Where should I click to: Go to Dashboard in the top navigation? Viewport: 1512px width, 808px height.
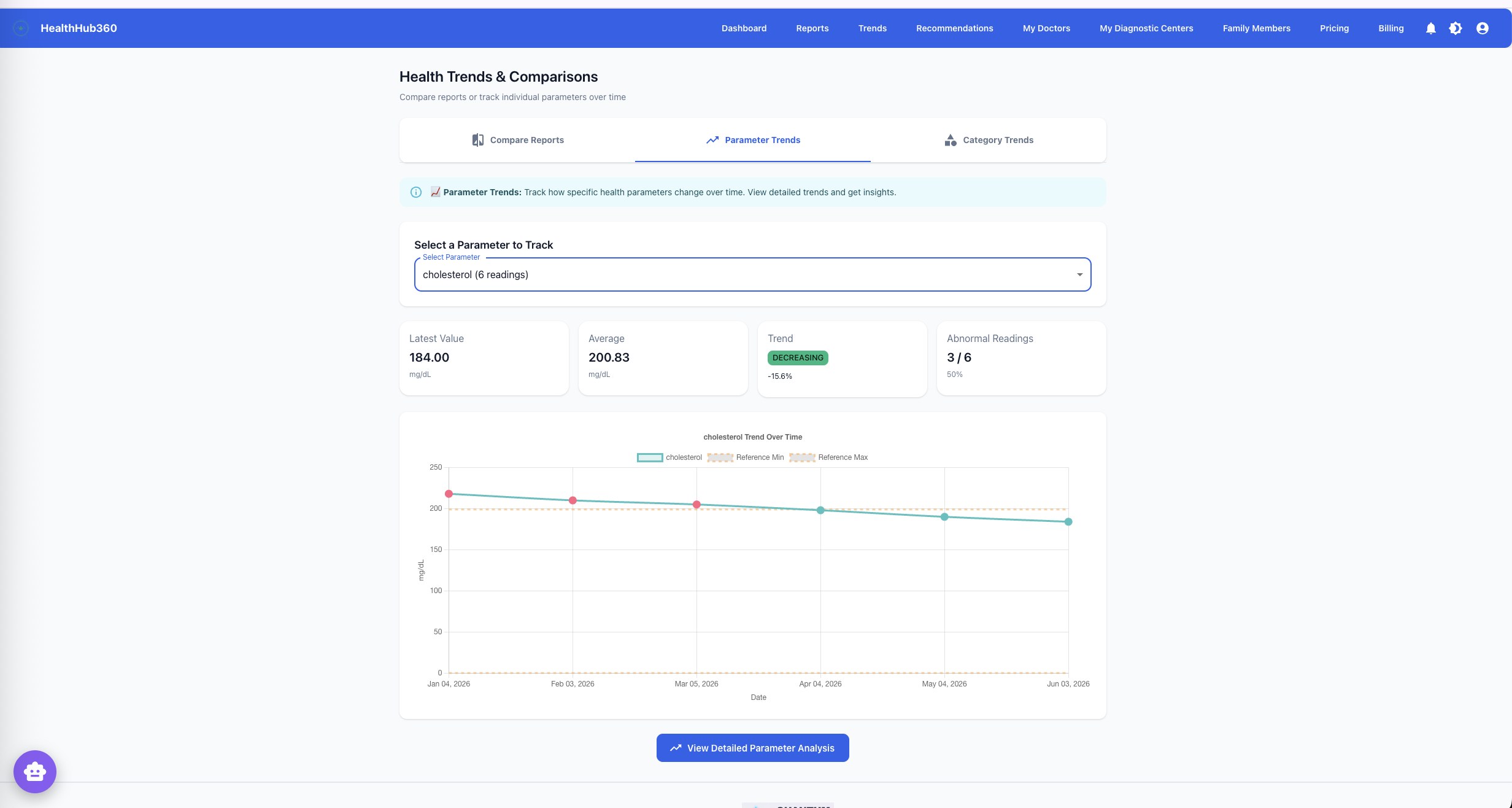coord(744,28)
